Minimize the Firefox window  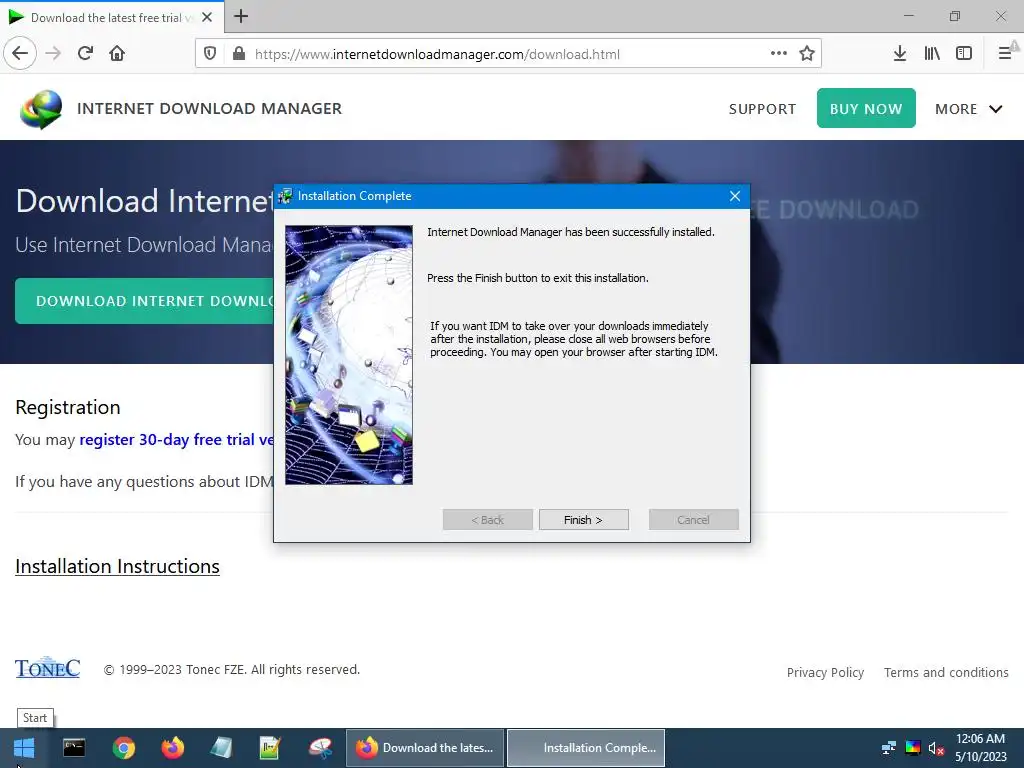[x=908, y=16]
